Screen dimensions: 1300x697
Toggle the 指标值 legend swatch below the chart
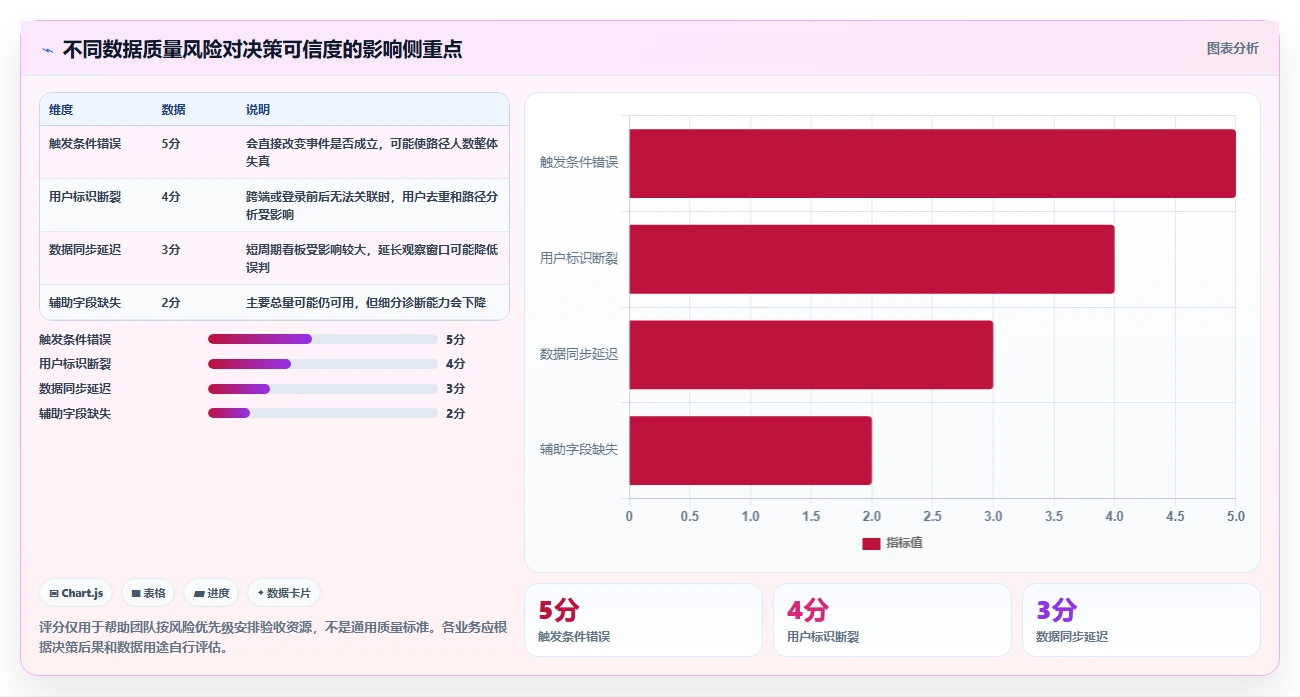[x=871, y=543]
